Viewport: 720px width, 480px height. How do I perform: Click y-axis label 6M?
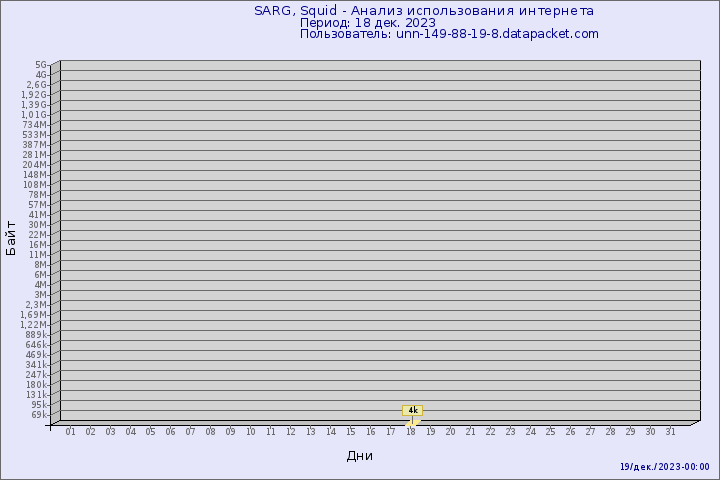(x=40, y=275)
